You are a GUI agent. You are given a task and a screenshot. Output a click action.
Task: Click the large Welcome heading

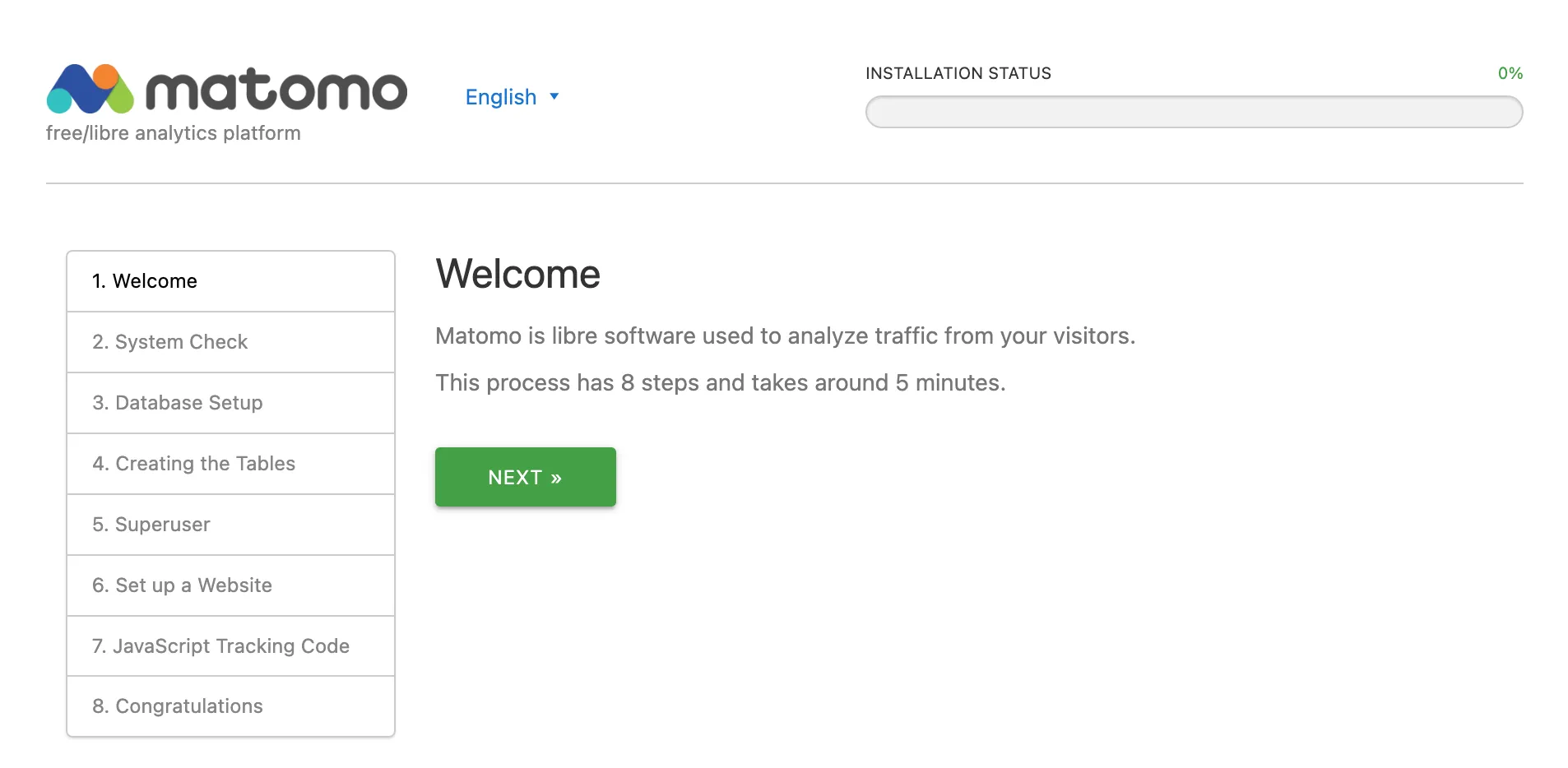click(x=517, y=274)
